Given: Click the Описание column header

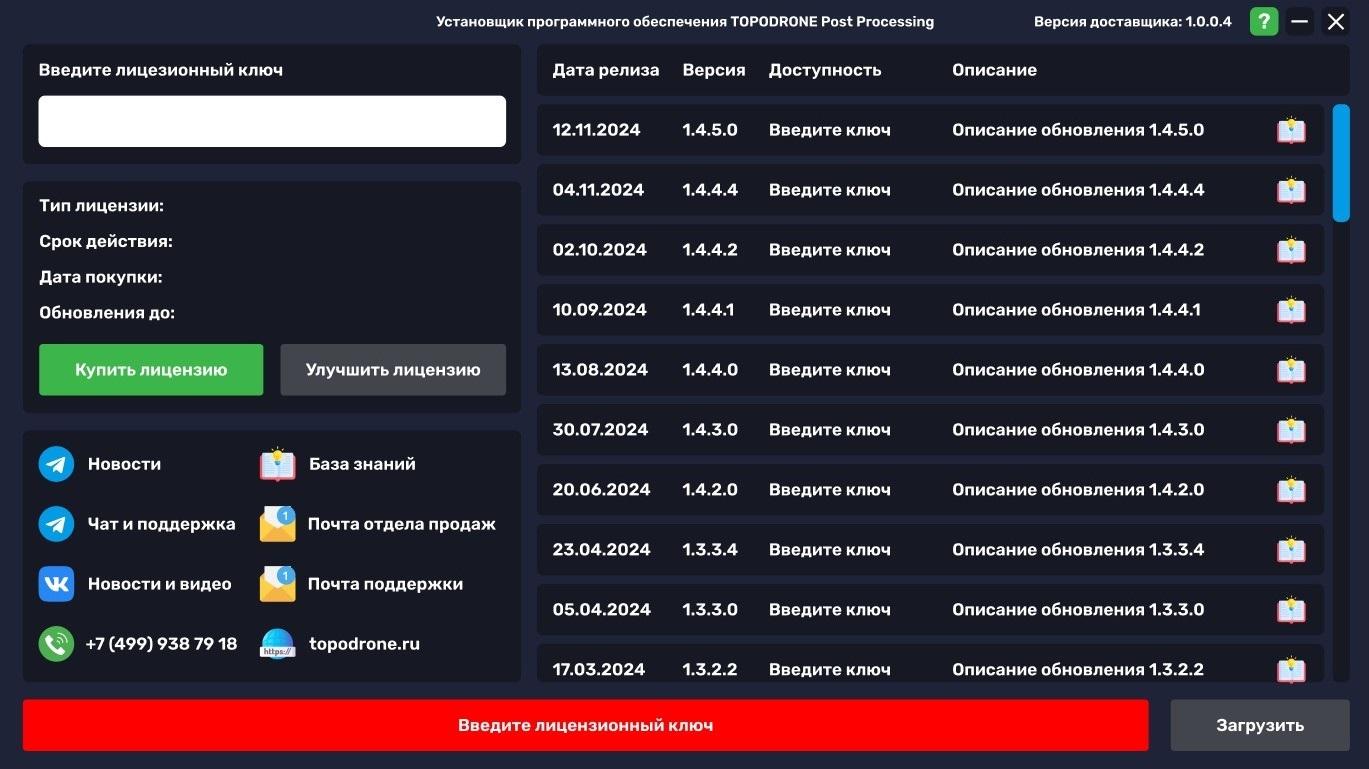Looking at the screenshot, I should [994, 70].
